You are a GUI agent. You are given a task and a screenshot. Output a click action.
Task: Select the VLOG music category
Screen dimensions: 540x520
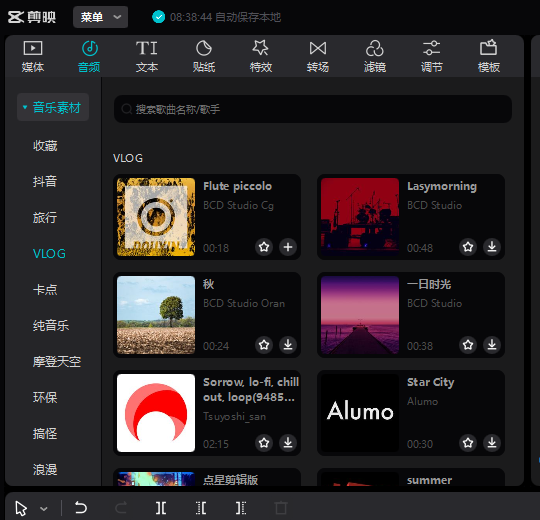coord(49,254)
